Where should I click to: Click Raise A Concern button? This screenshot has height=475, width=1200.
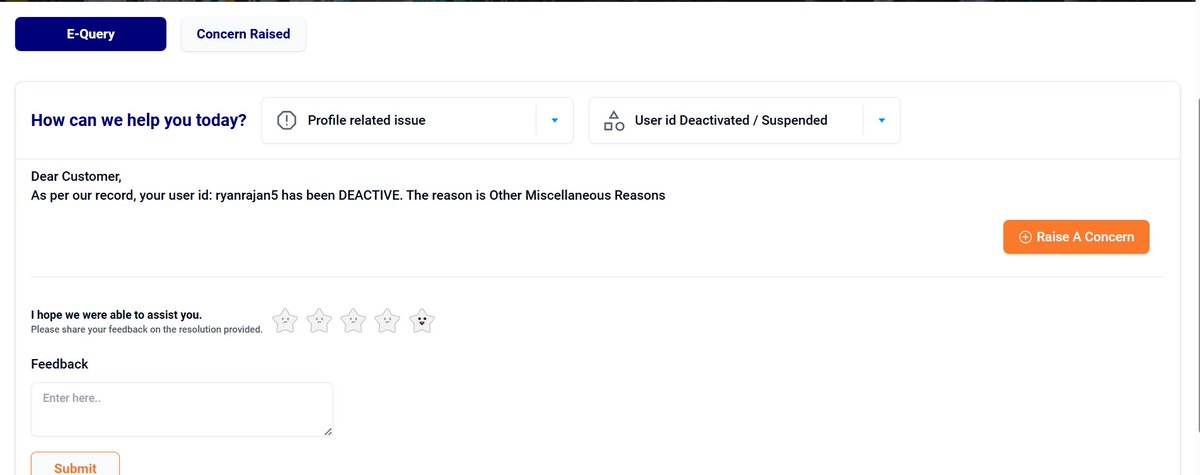coord(1076,237)
